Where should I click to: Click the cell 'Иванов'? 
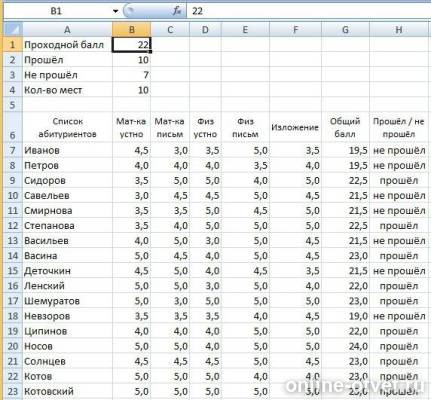pyautogui.click(x=67, y=150)
